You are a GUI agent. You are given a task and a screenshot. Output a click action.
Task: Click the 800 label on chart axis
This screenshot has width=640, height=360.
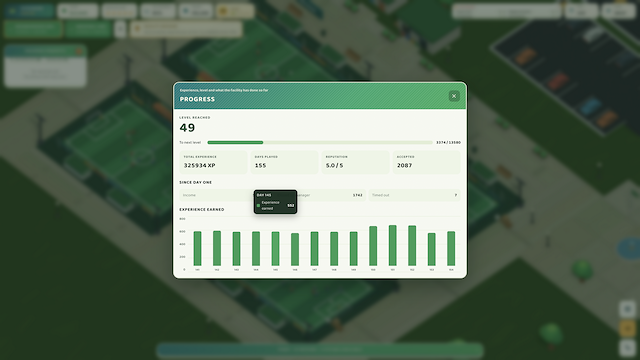pyautogui.click(x=182, y=219)
